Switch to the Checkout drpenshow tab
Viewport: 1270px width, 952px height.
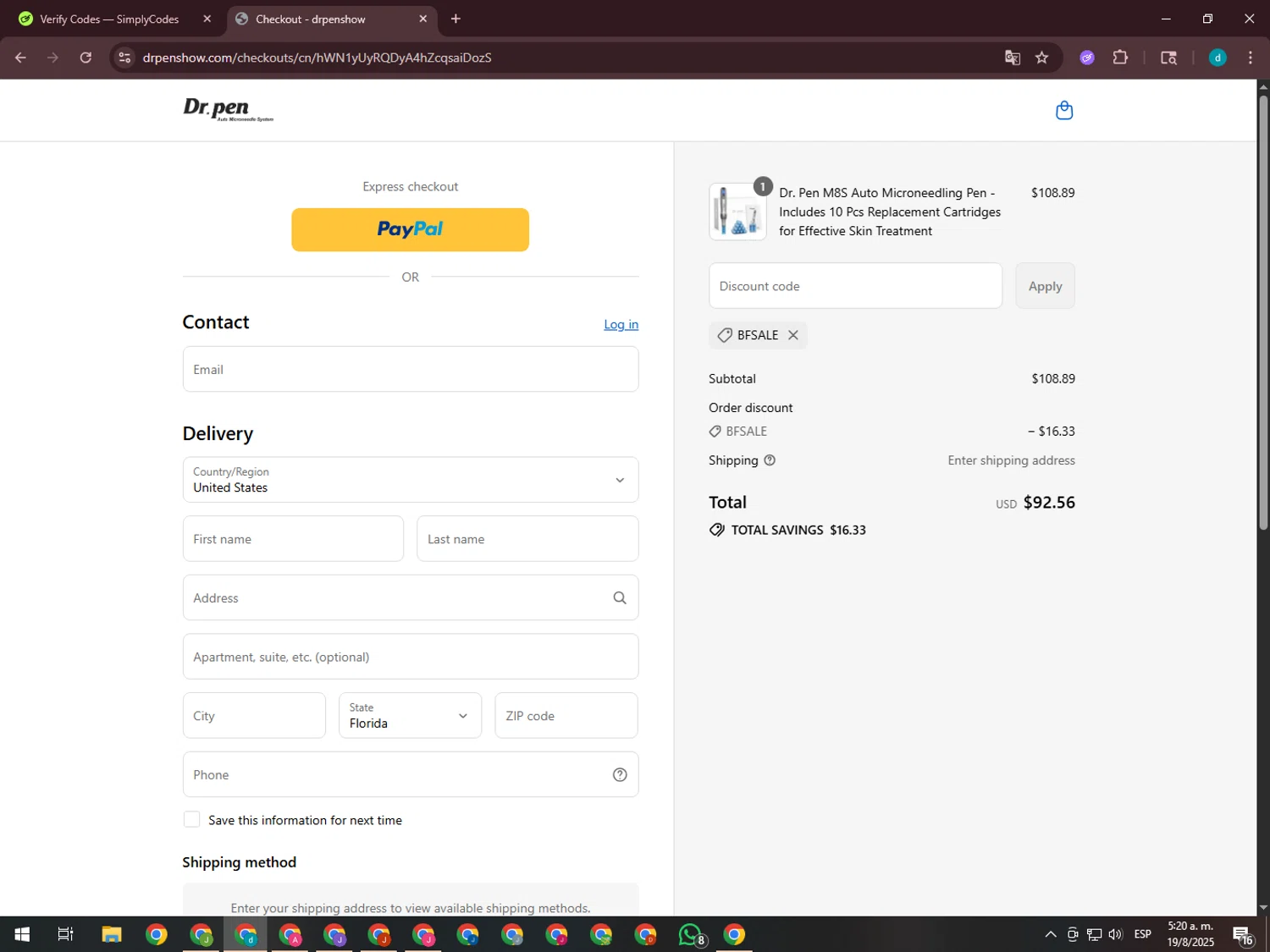click(x=333, y=19)
